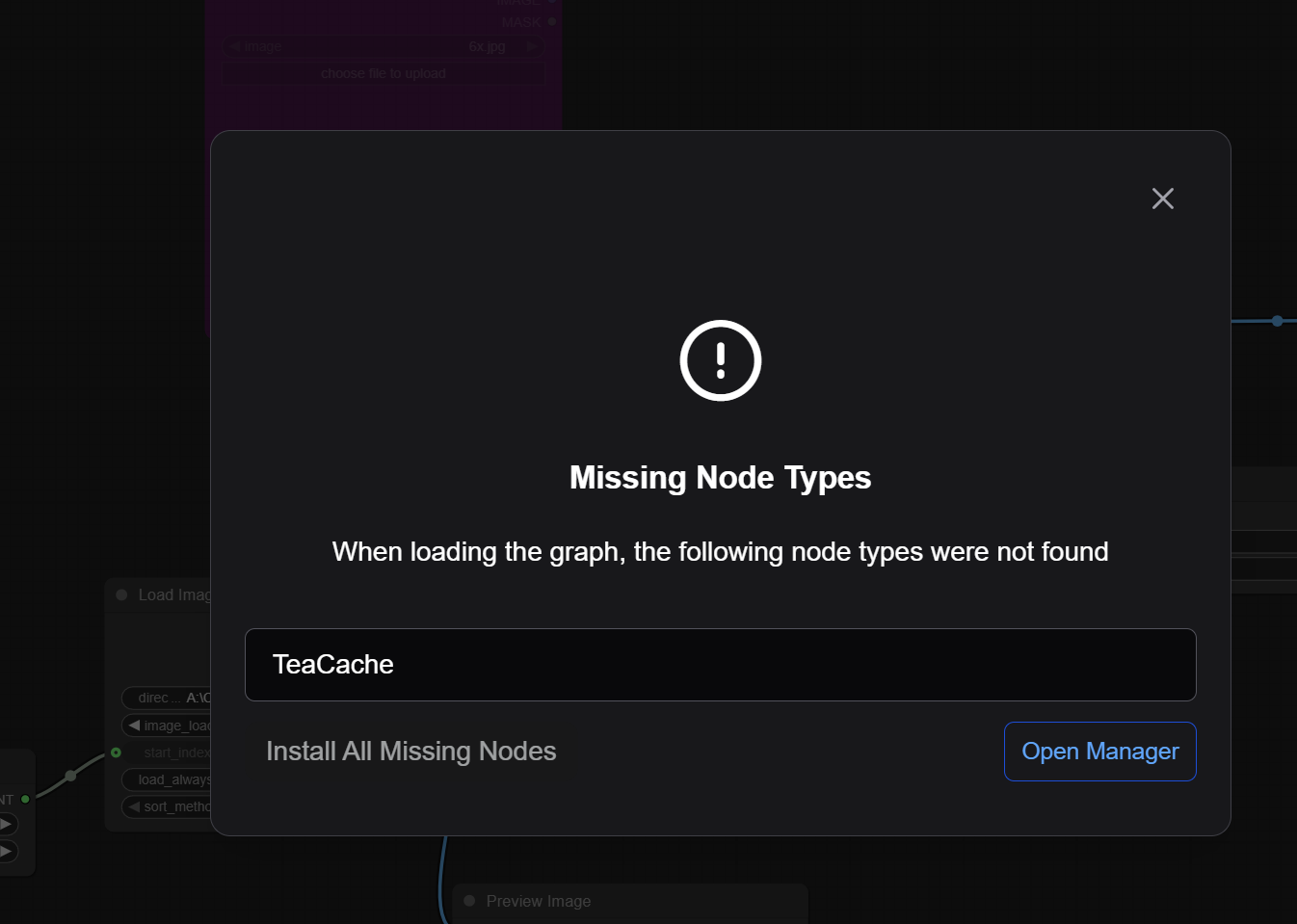Click the Open Manager button
The width and height of the screenshot is (1297, 924).
pos(1099,752)
